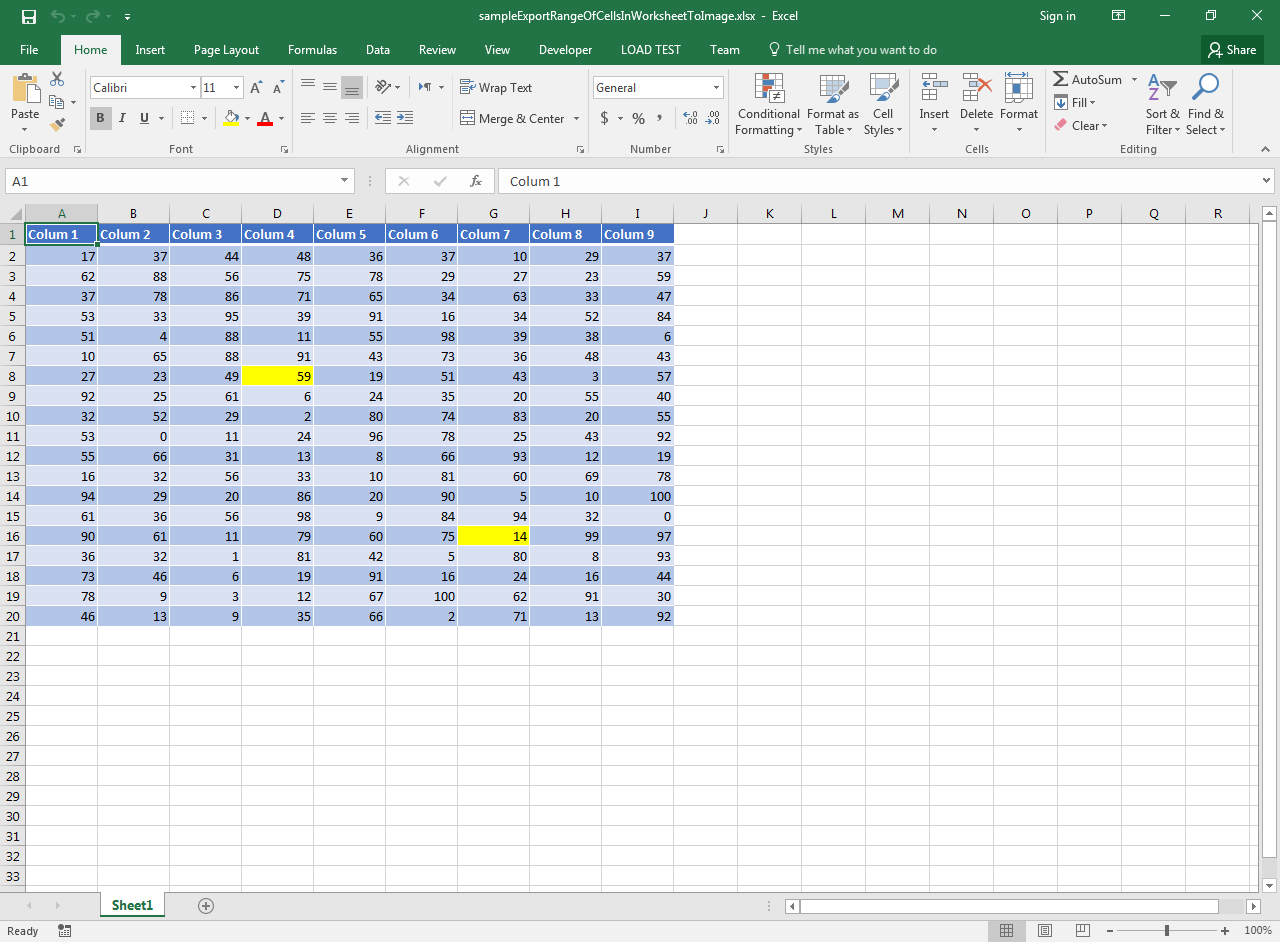The image size is (1280, 942).
Task: Click the Format Painter brush icon
Action: click(57, 125)
